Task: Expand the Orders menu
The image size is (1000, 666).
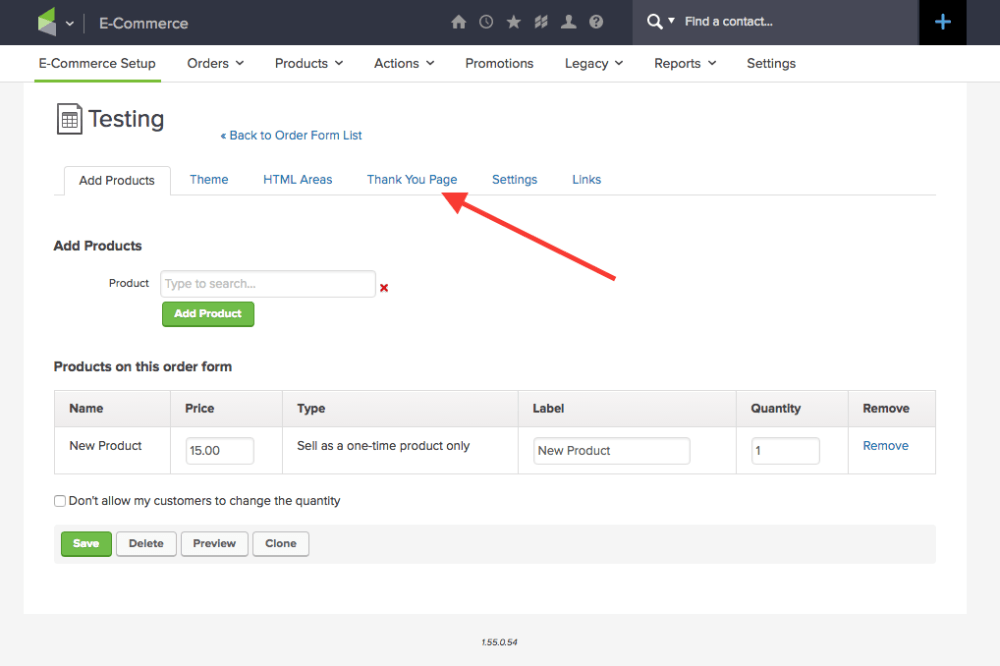Action: 216,63
